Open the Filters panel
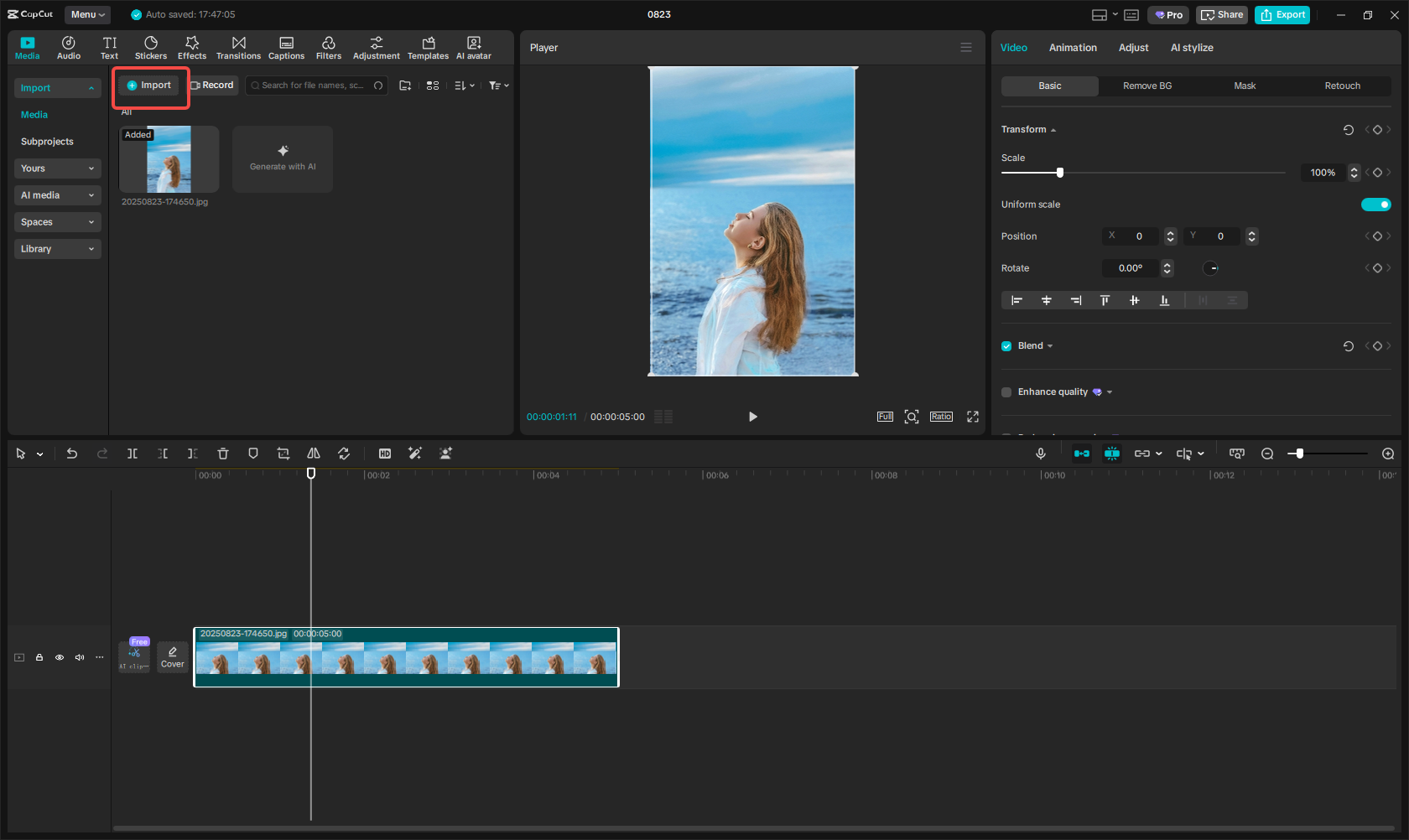The width and height of the screenshot is (1409, 840). tap(328, 48)
